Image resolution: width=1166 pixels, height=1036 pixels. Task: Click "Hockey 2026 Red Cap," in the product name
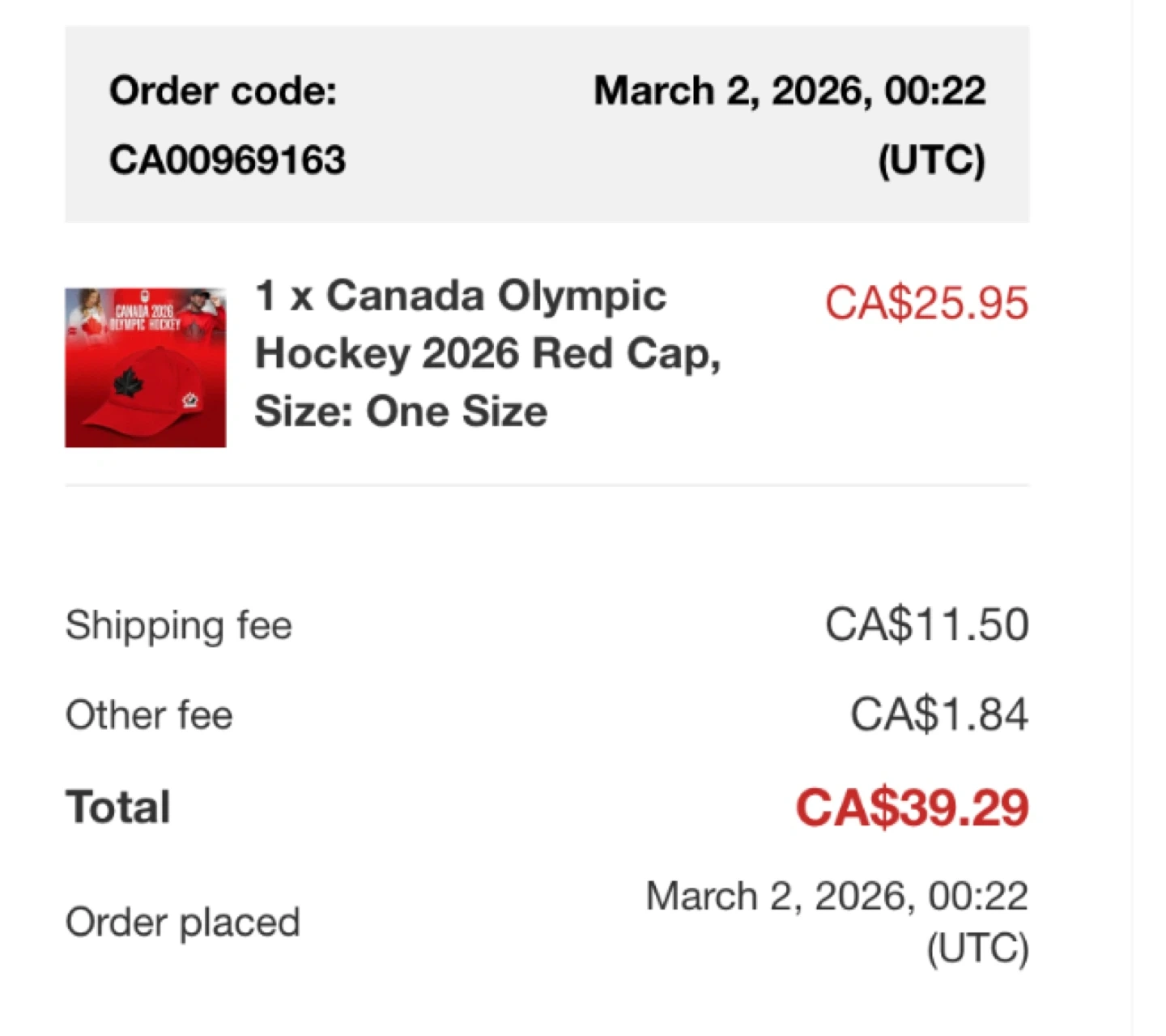(x=487, y=354)
